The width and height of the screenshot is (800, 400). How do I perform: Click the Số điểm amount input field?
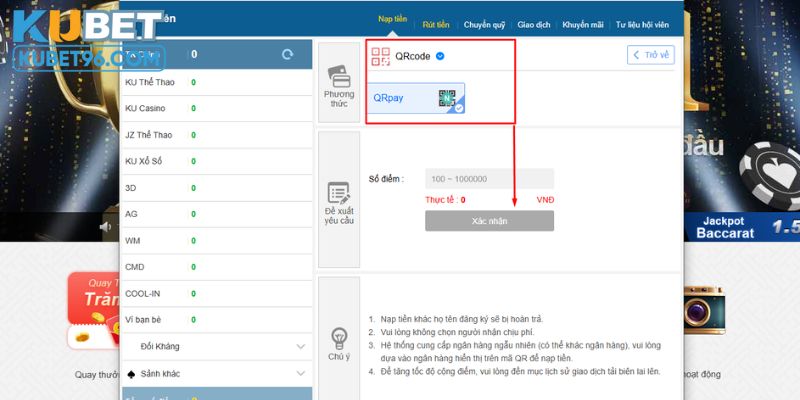(x=489, y=179)
